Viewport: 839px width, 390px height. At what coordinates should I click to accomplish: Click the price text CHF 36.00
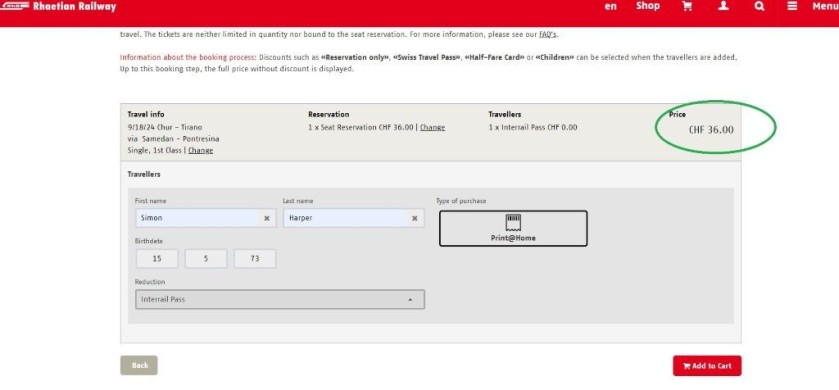point(711,130)
